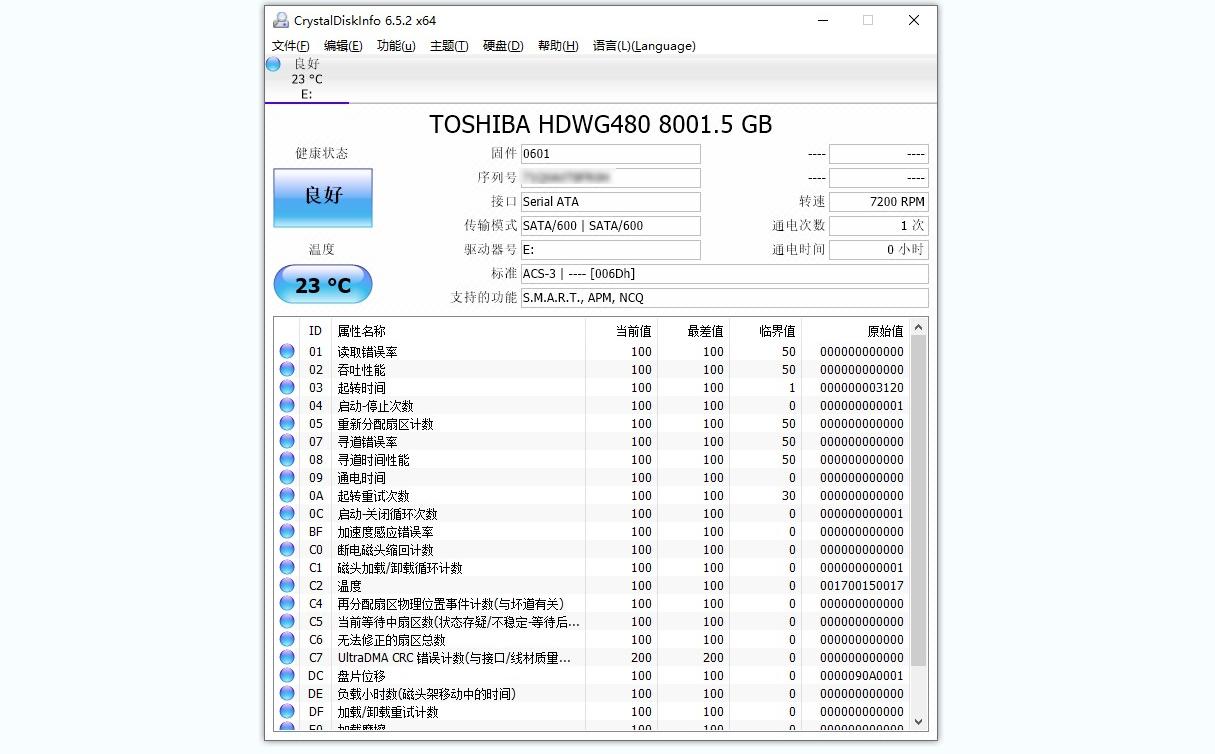Click the scrollbar down arrow of the attribute list
Viewport: 1215px width, 754px height.
pyautogui.click(x=918, y=721)
